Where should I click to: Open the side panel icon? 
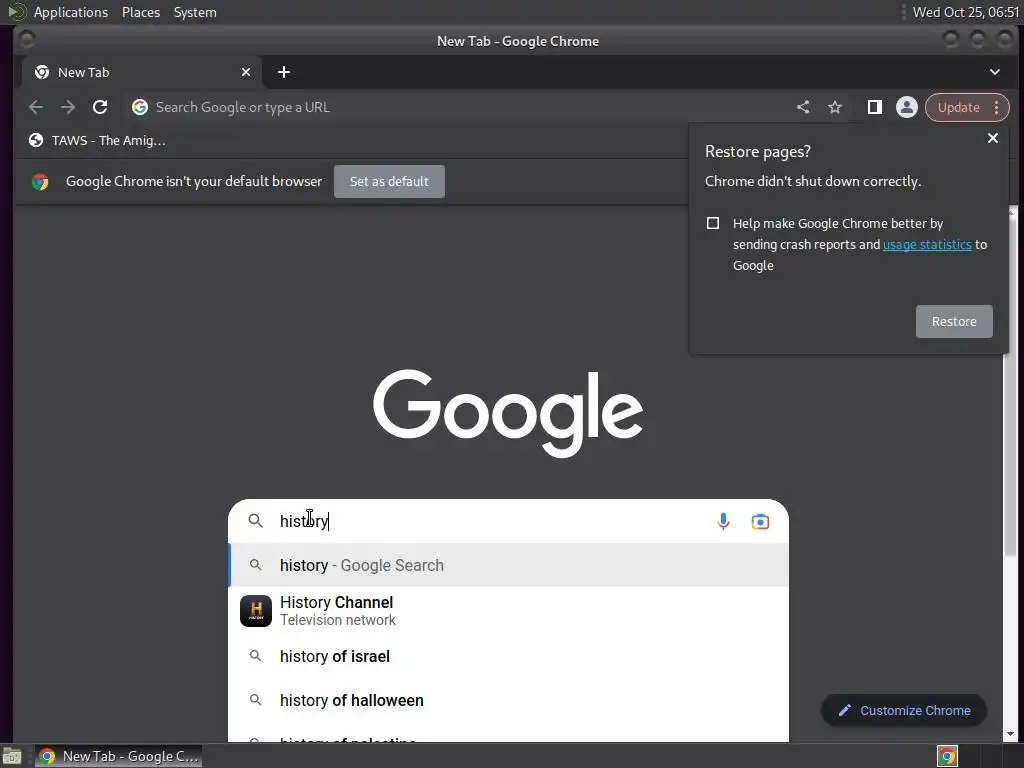(x=874, y=107)
